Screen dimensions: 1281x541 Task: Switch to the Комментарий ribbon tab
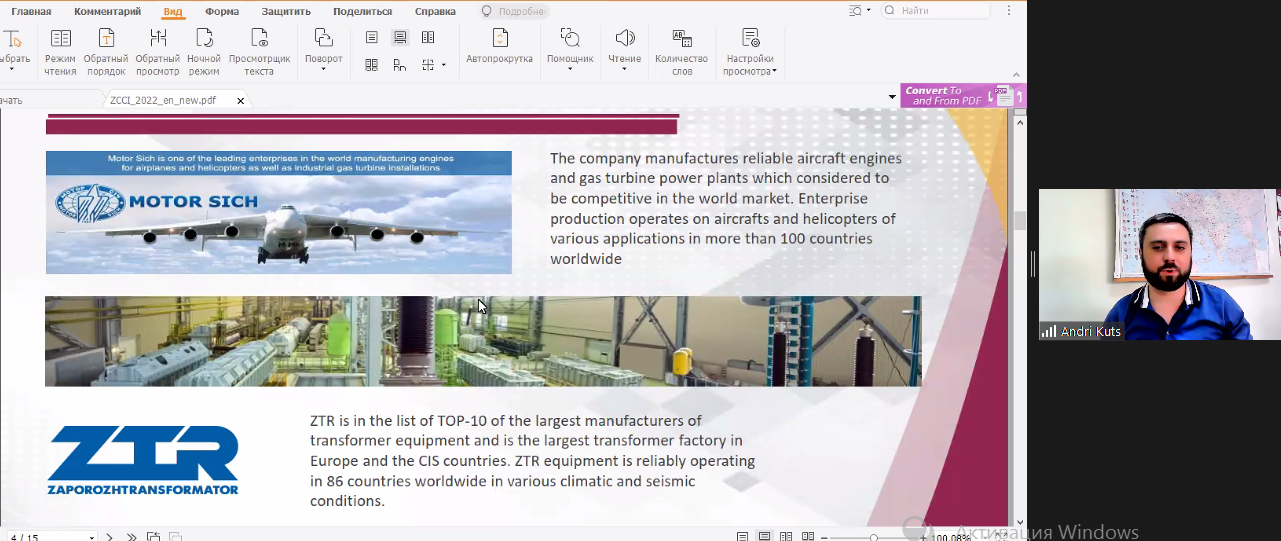tap(107, 11)
